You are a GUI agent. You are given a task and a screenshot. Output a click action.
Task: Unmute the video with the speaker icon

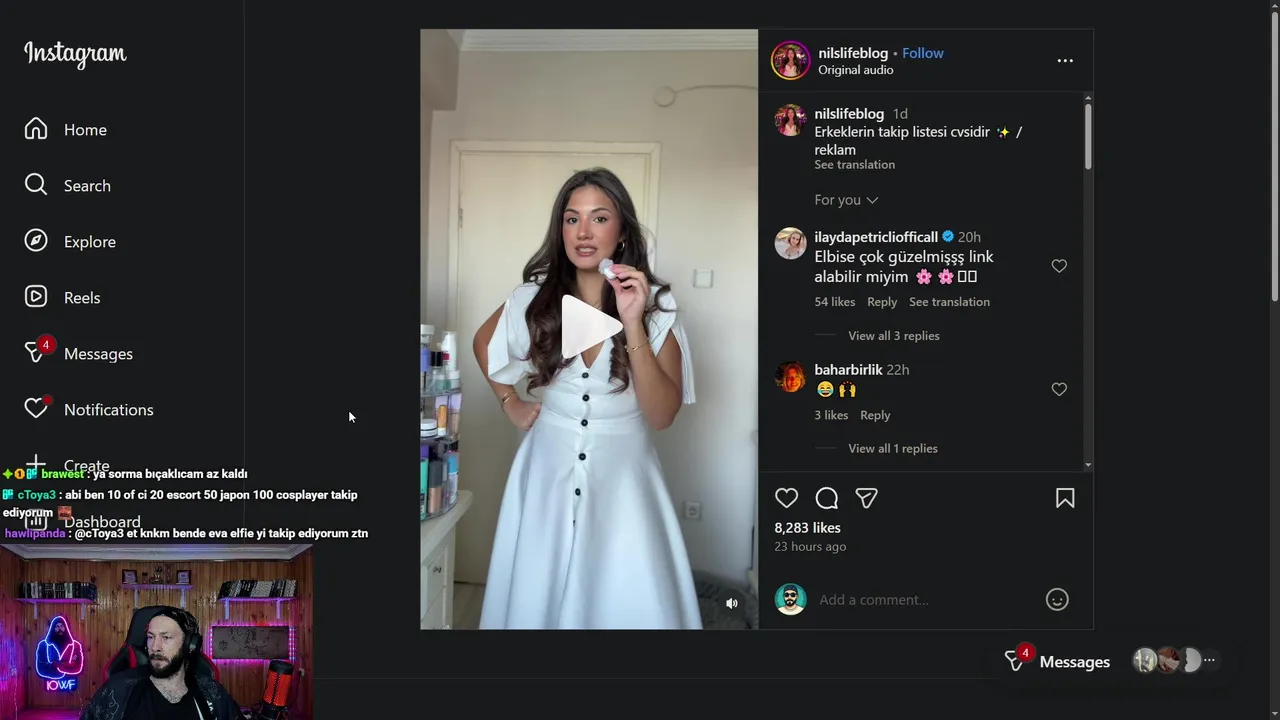pyautogui.click(x=732, y=603)
